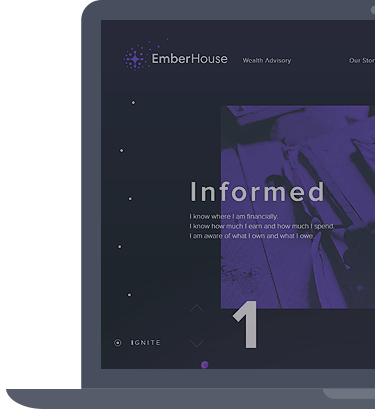Open the Our Story menu item
This screenshot has width=375, height=409.
362,60
